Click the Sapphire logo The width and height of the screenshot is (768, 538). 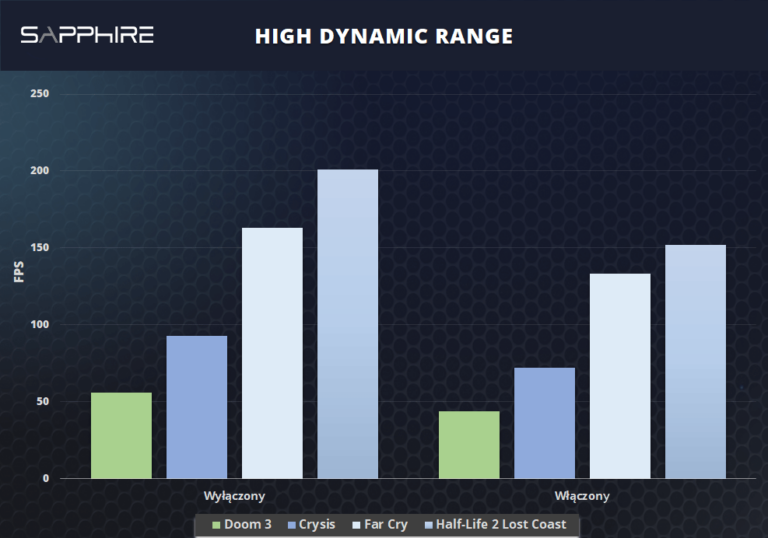pos(87,36)
